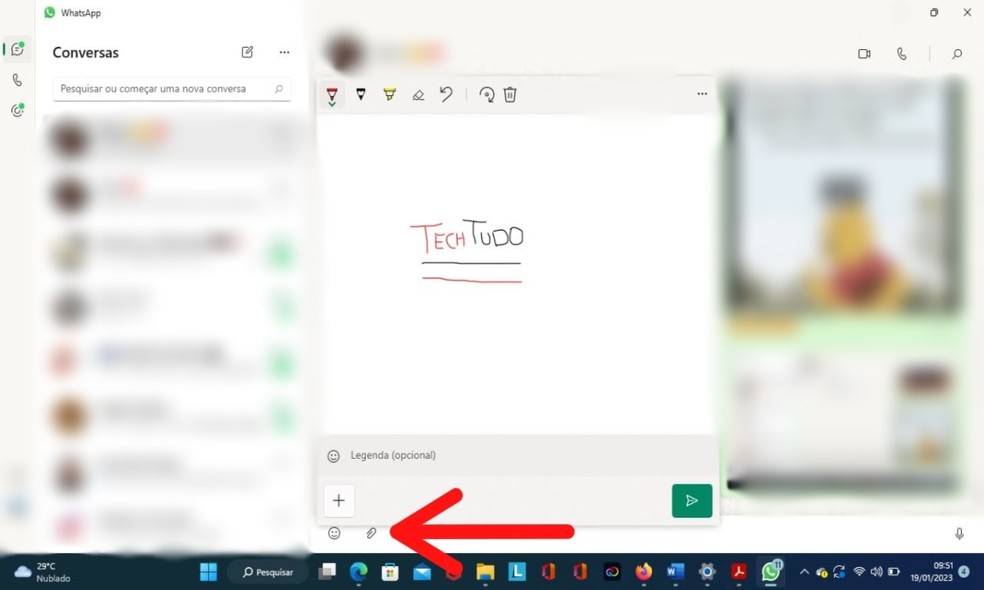
Task: Delete the drawing with the trash icon
Action: 510,93
